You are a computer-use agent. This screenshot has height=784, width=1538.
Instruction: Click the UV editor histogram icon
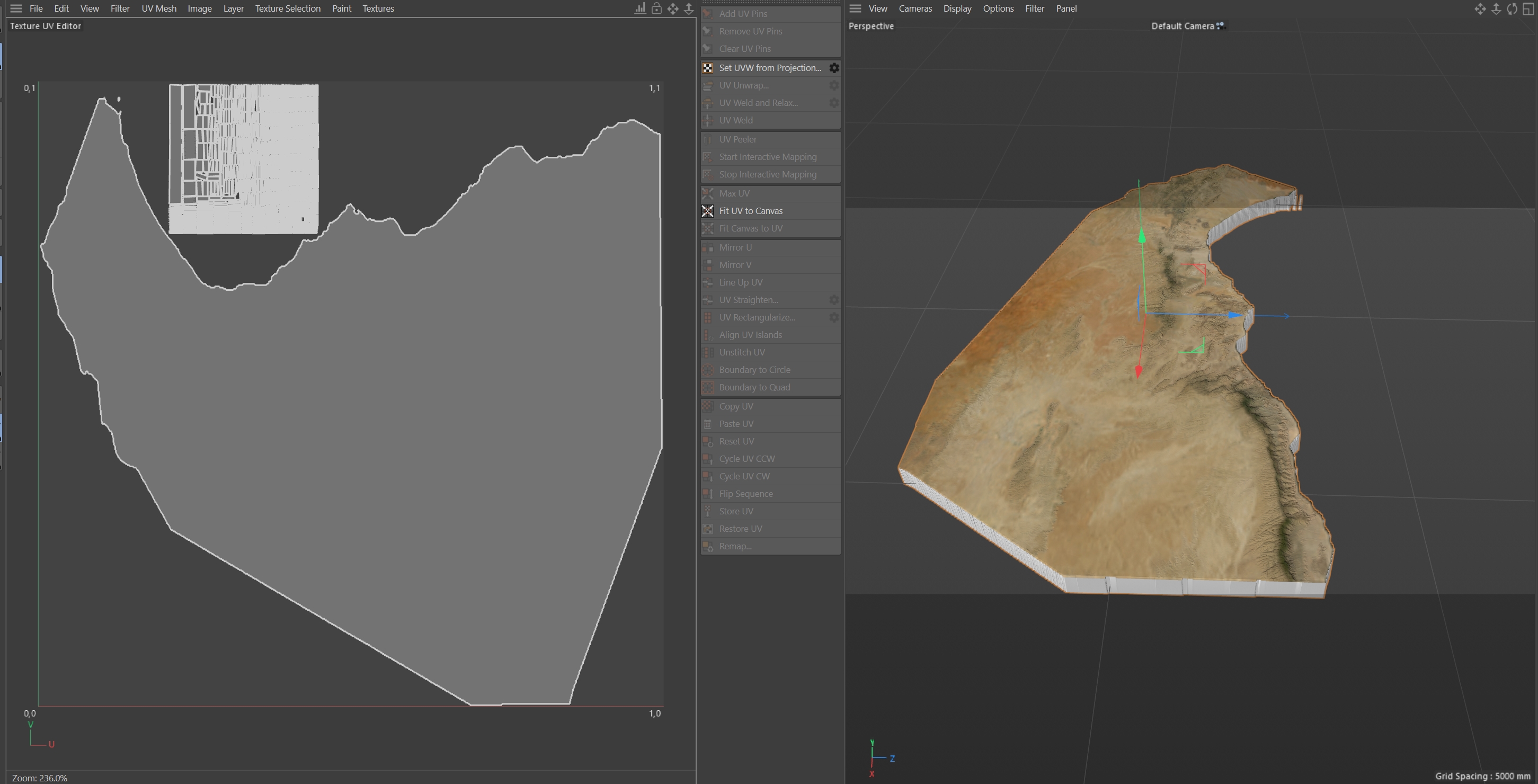tap(640, 8)
